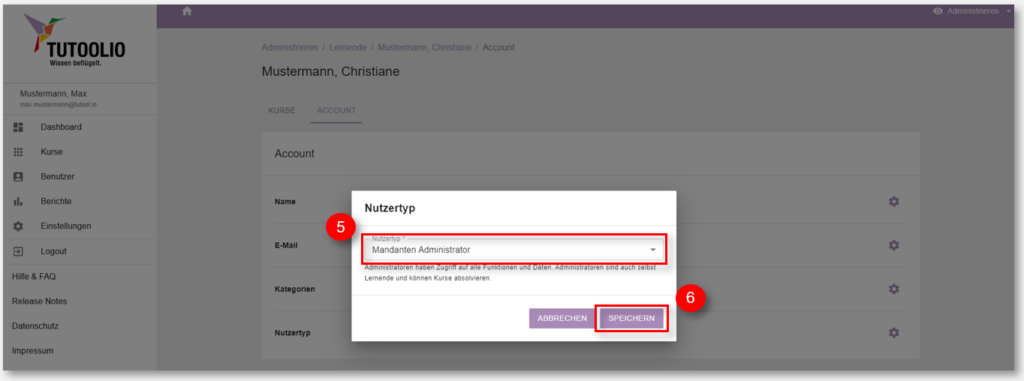Click the gear icon in Name row
This screenshot has width=1024, height=381.
click(894, 201)
